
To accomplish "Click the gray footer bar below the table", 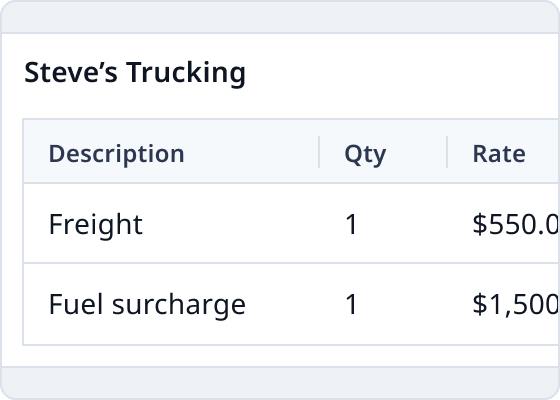I will pyautogui.click(x=280, y=382).
